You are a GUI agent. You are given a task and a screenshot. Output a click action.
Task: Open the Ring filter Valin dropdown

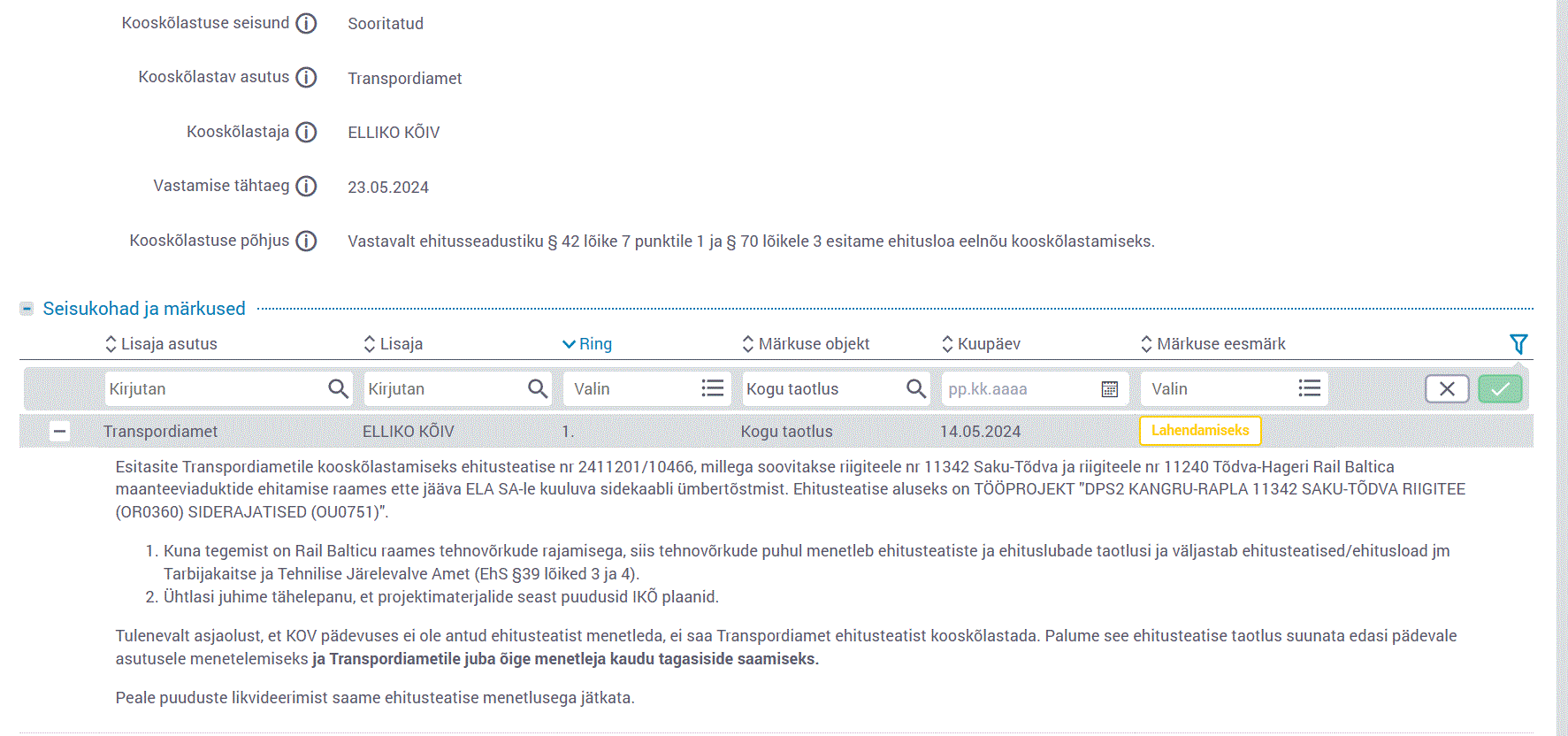pos(646,388)
